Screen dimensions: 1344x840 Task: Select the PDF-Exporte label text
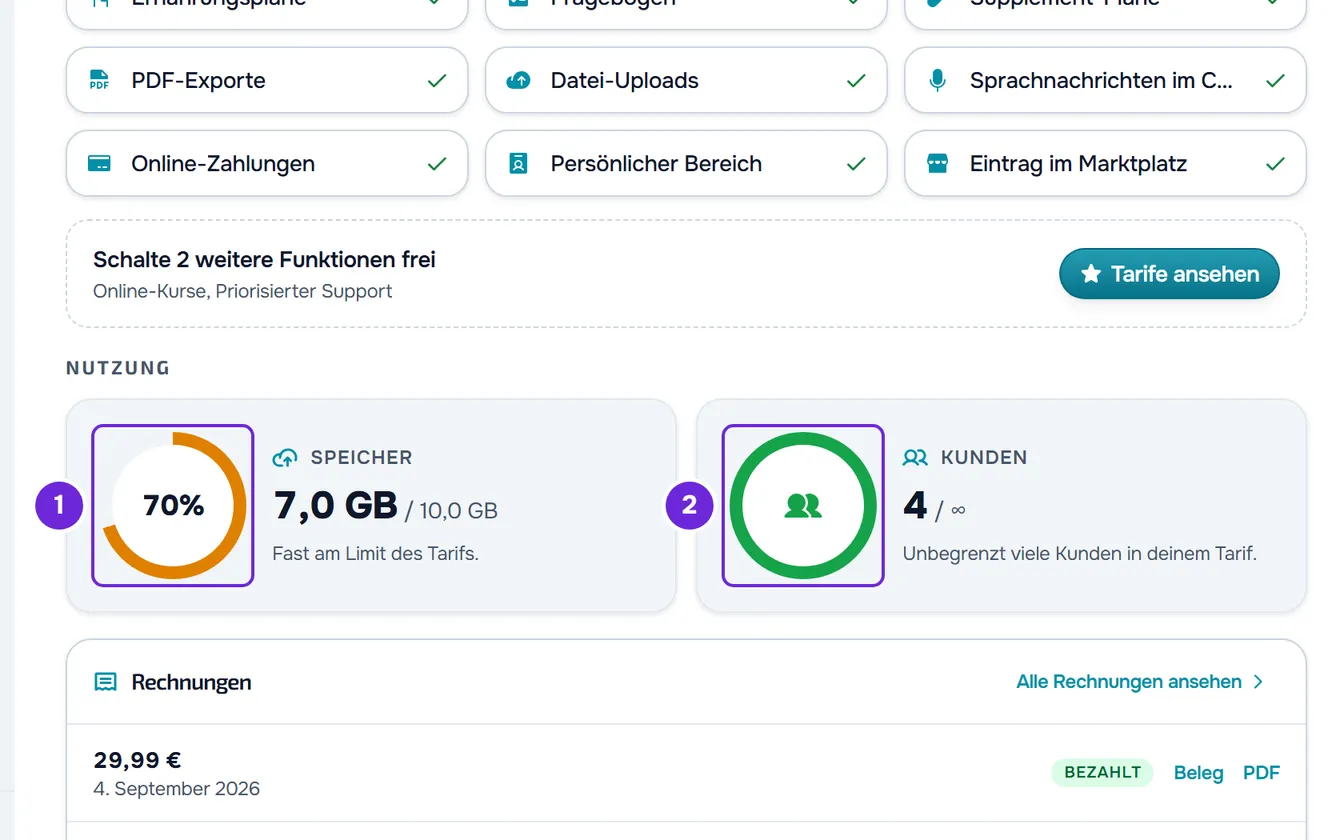click(x=198, y=81)
